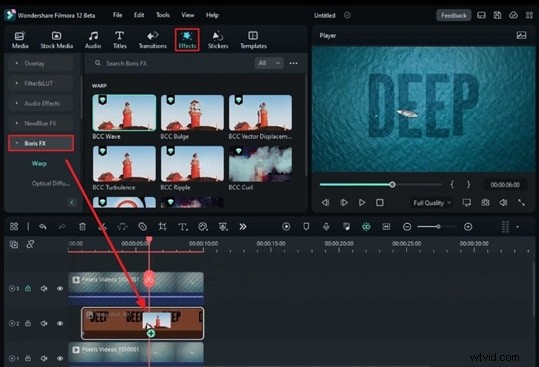The image size is (539, 367).
Task: Click the Feedback button
Action: pyautogui.click(x=453, y=15)
